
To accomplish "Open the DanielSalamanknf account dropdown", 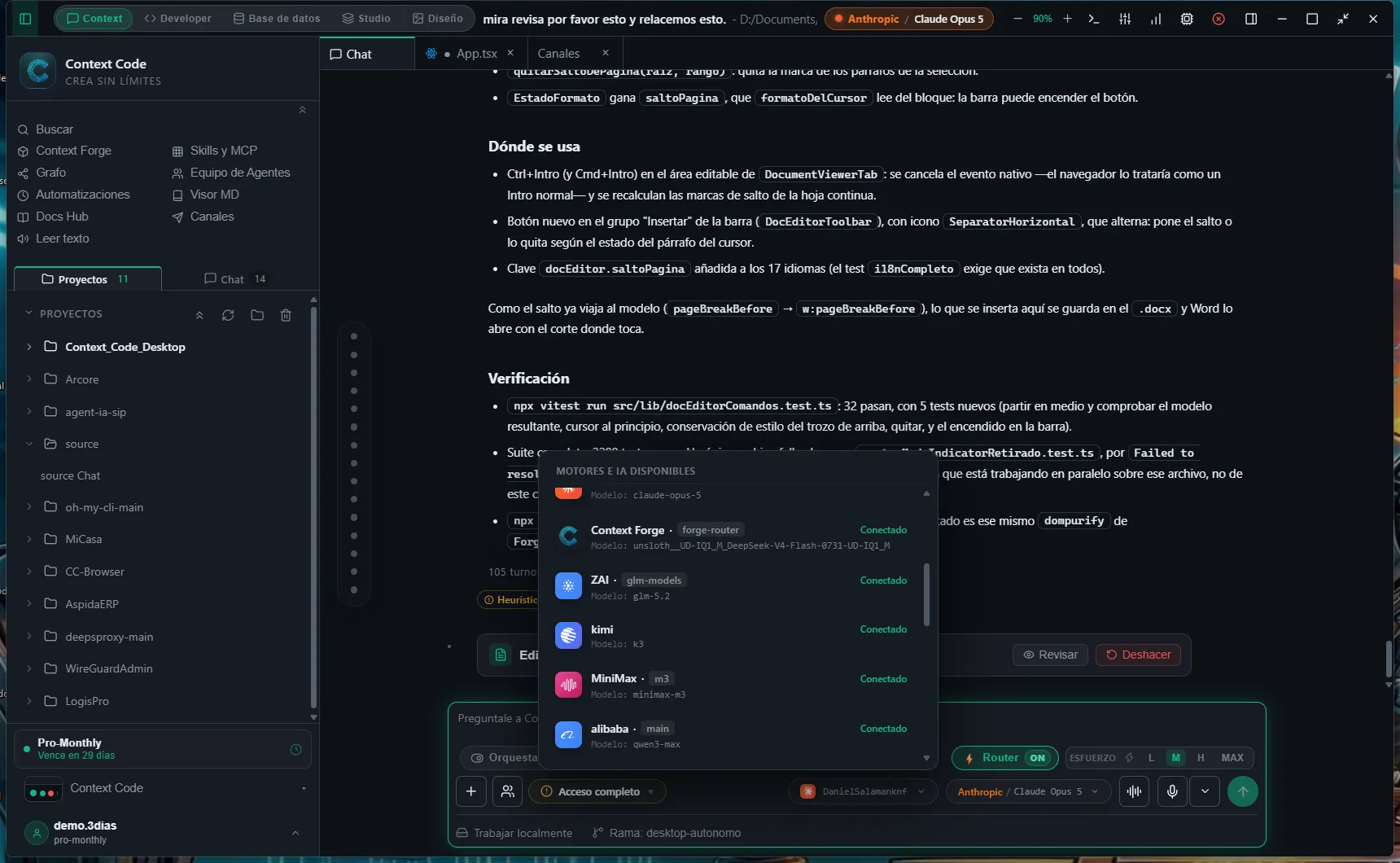I will coord(864,791).
